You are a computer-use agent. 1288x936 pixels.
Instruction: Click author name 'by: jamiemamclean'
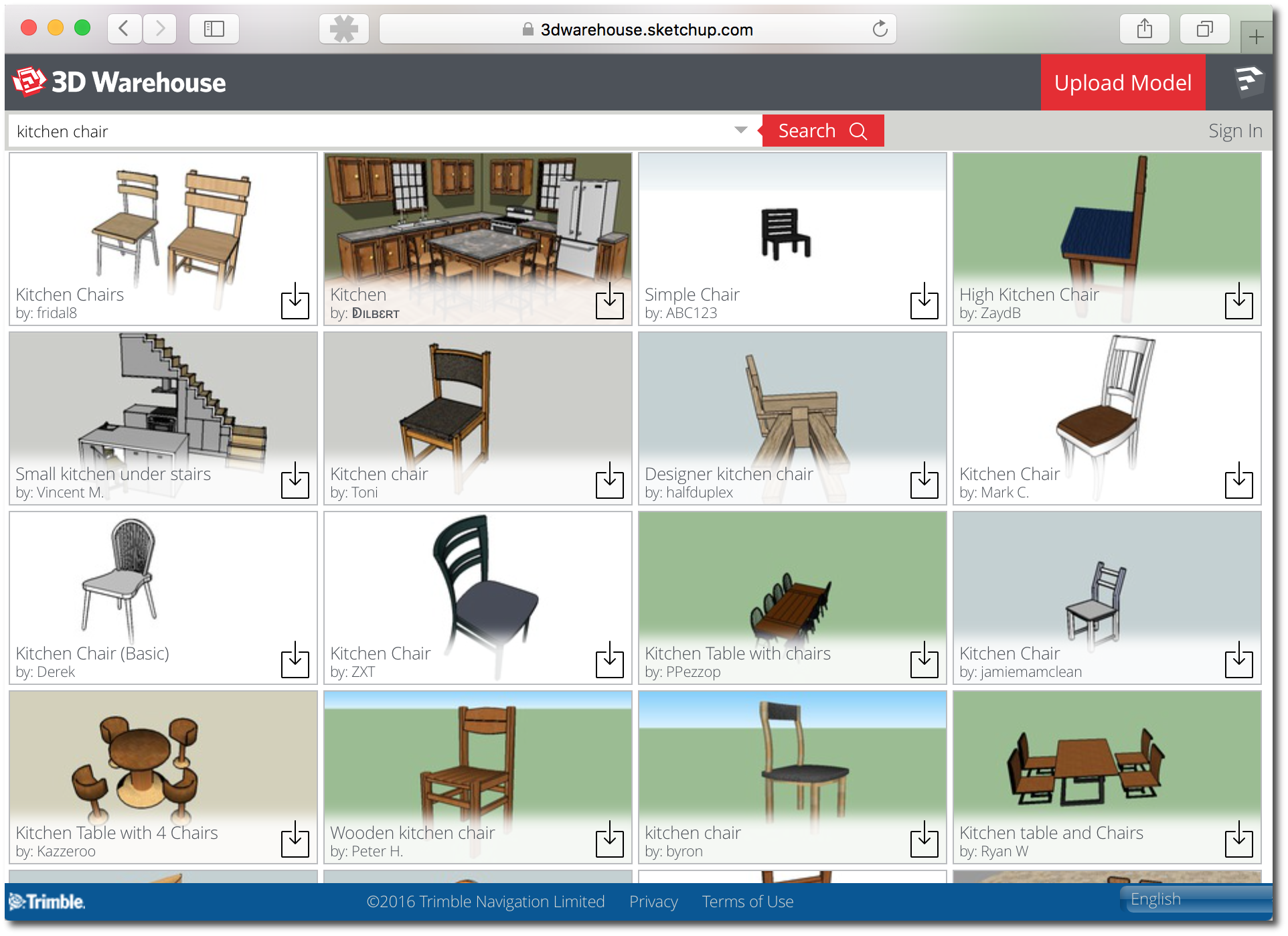tap(1020, 672)
